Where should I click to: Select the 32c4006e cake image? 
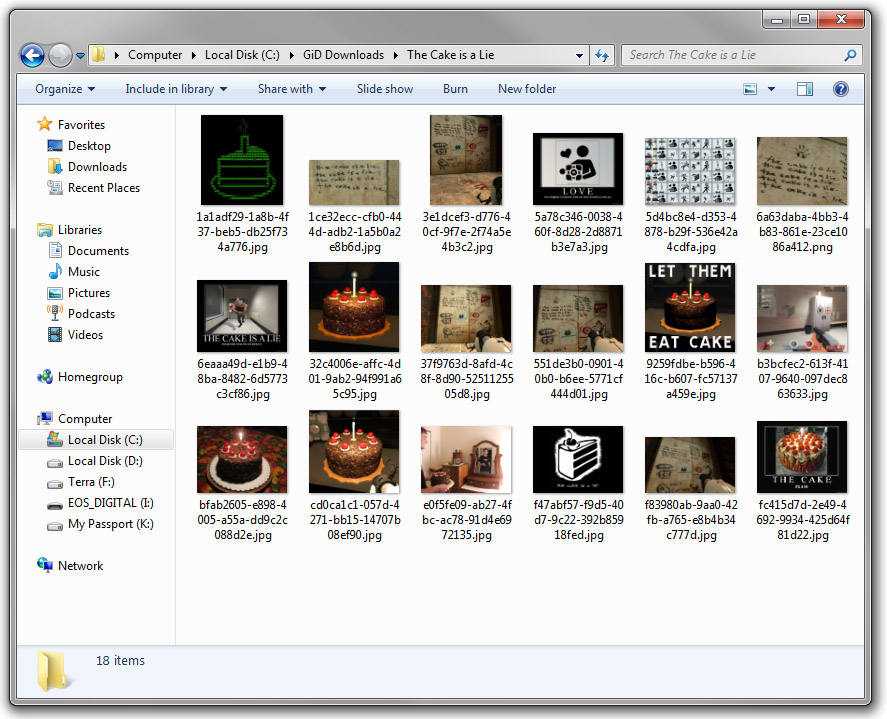point(354,307)
